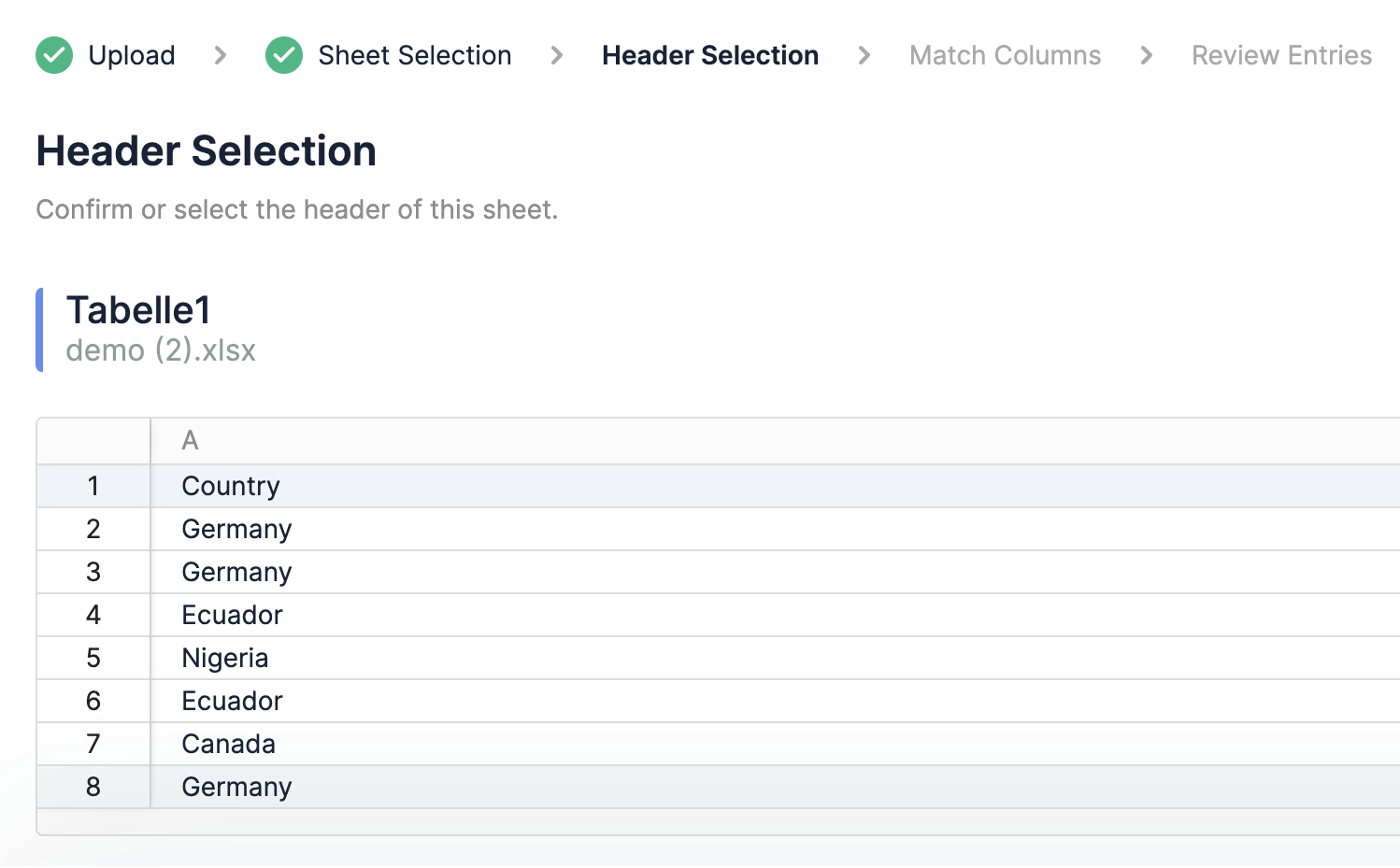Select column A header cell
1400x868 pixels.
[x=776, y=441]
